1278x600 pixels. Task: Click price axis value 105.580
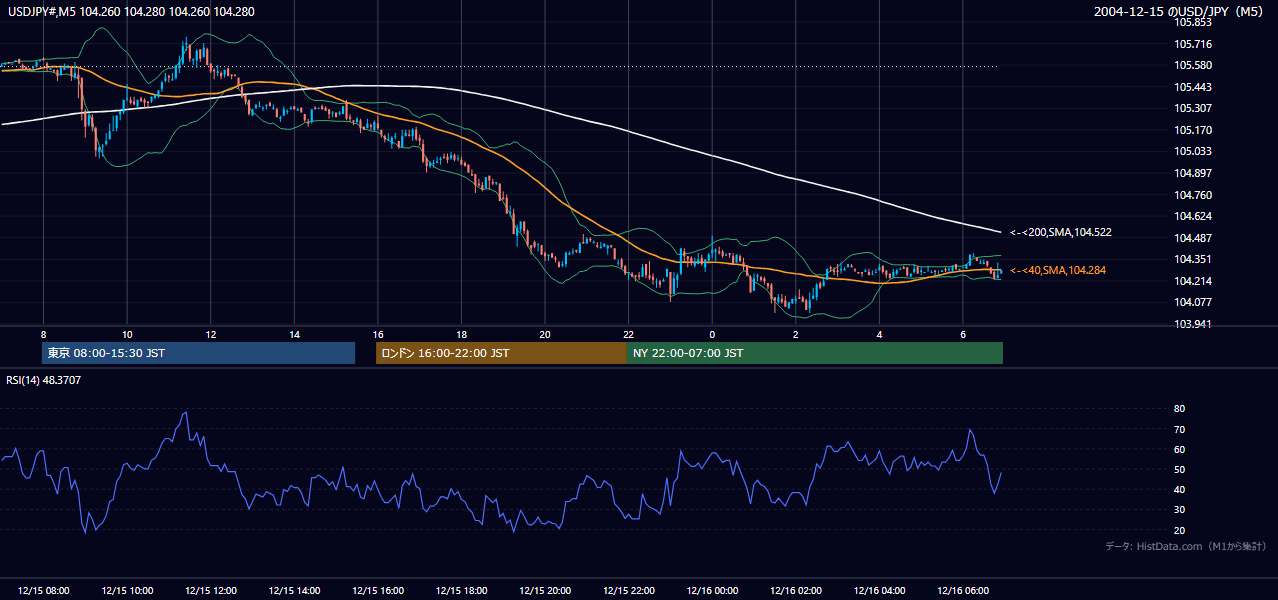coord(1194,65)
